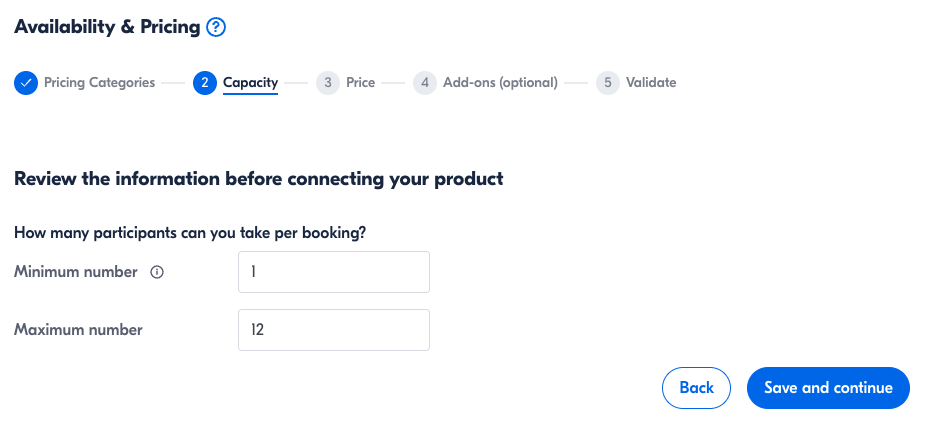Click the step 5 number circle
925x423 pixels.
pos(608,83)
